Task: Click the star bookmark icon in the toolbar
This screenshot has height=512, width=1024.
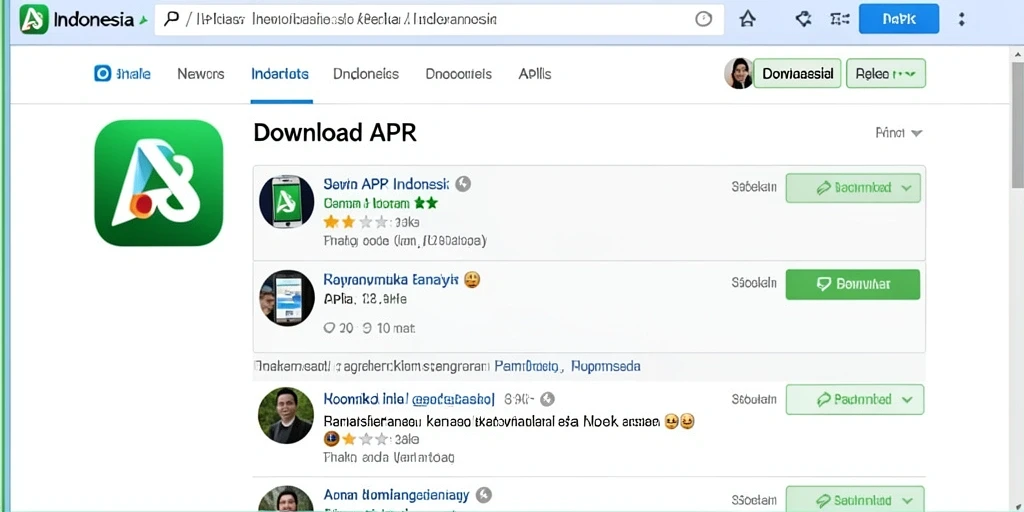Action: coord(747,19)
